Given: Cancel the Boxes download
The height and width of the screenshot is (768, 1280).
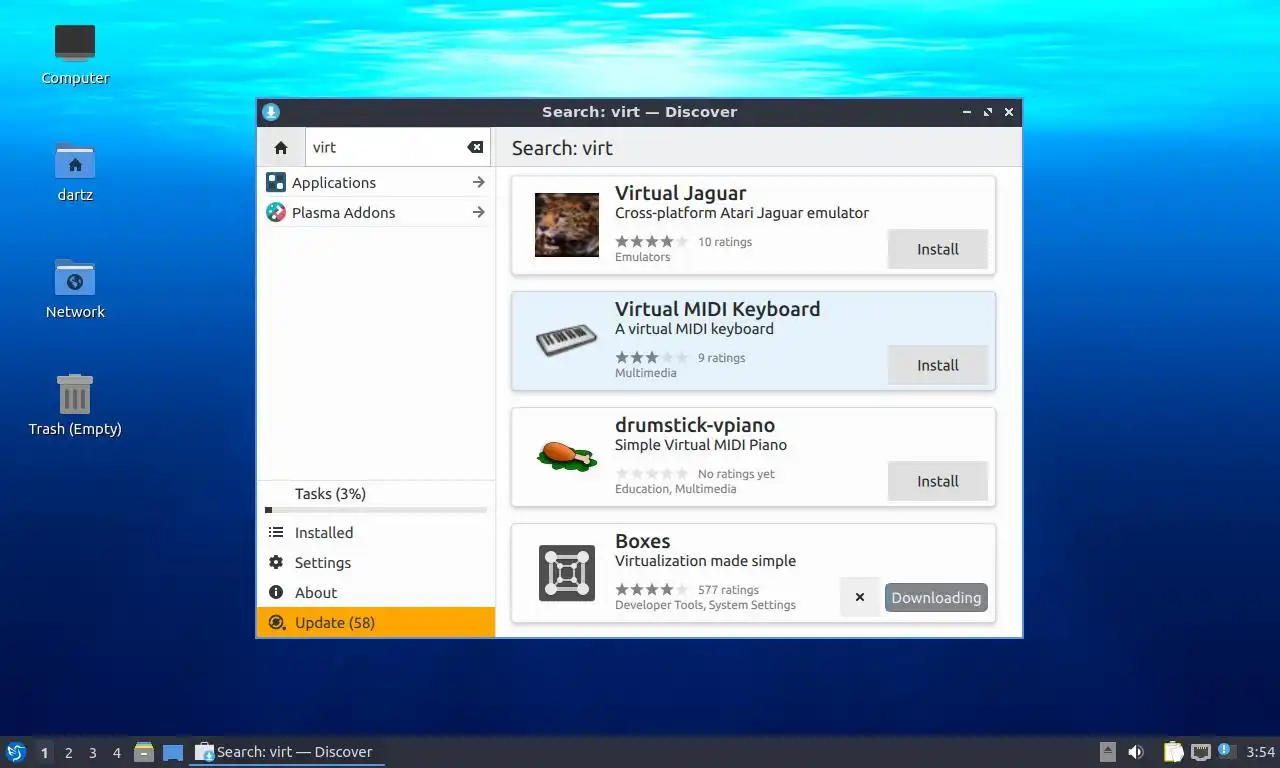Looking at the screenshot, I should (x=859, y=597).
